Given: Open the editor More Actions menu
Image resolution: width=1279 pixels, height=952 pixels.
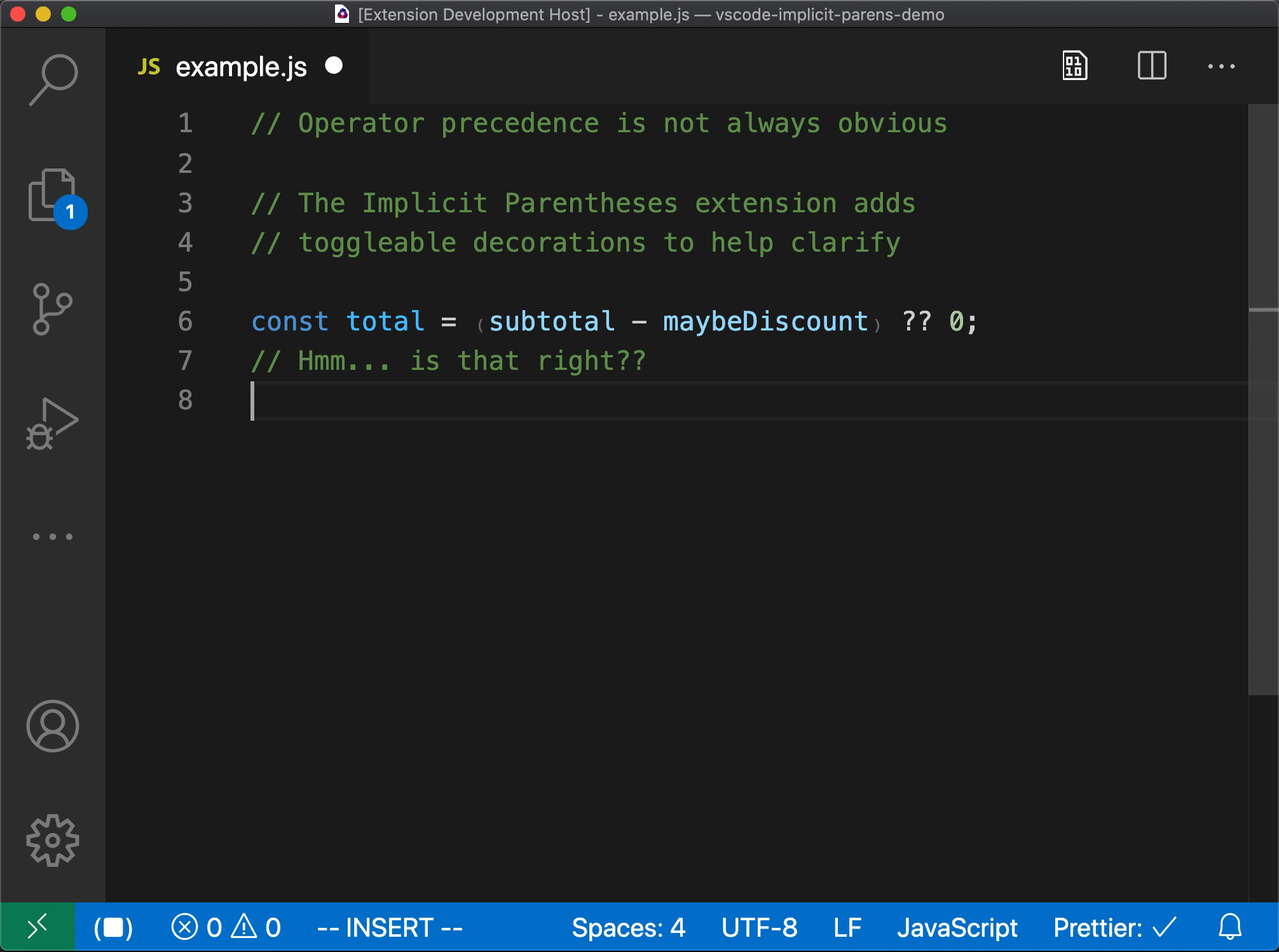Looking at the screenshot, I should coord(1222,65).
